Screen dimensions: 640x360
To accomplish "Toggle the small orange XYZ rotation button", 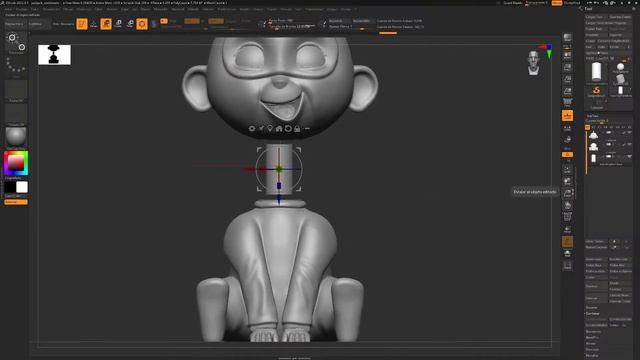I will click(x=567, y=155).
